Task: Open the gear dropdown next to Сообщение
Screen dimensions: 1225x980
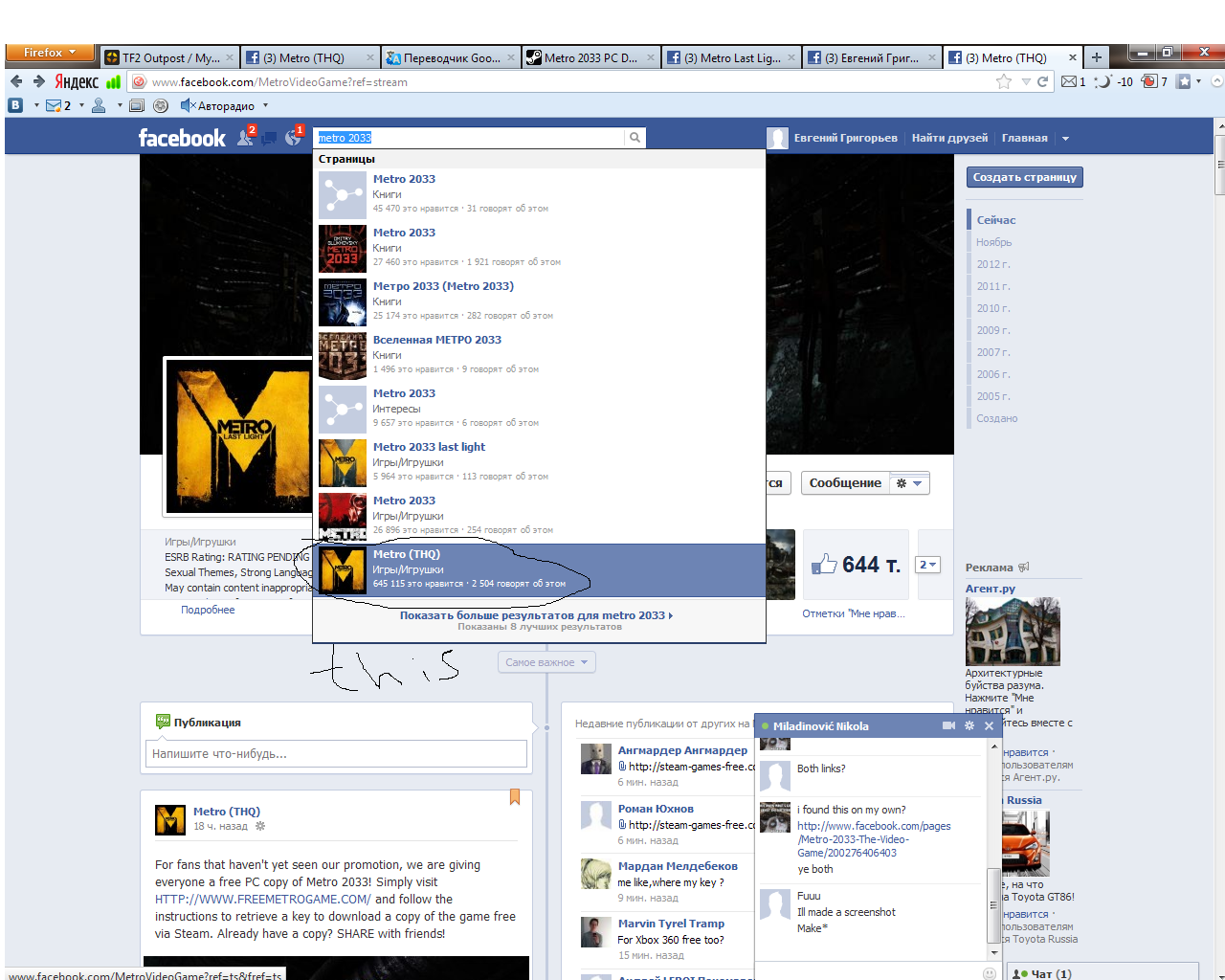Action: click(909, 483)
